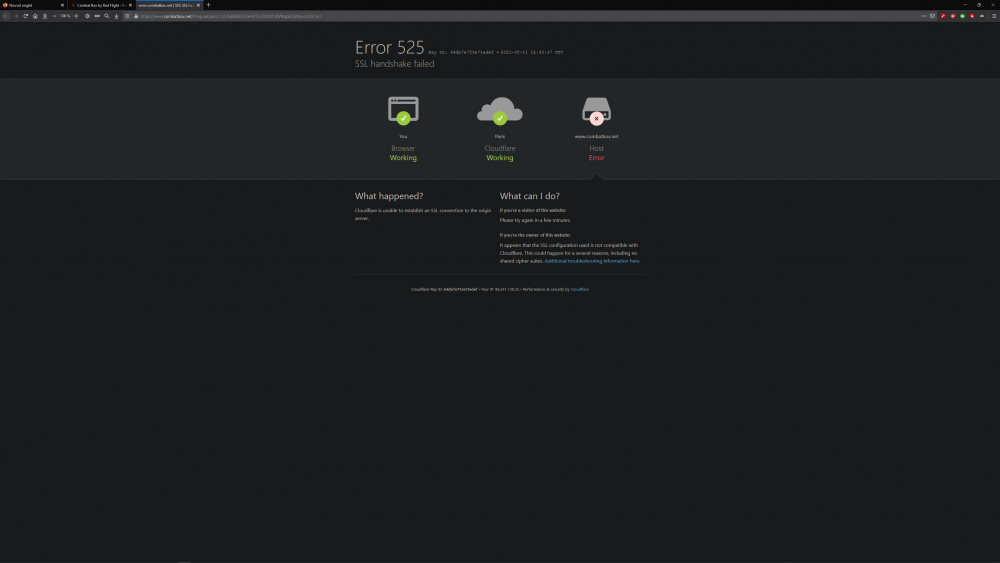Open a new tab with plus button

pyautogui.click(x=209, y=5)
